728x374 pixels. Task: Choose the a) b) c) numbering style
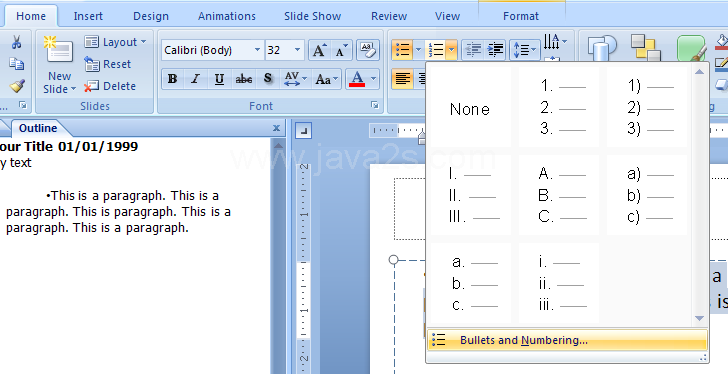pos(647,196)
